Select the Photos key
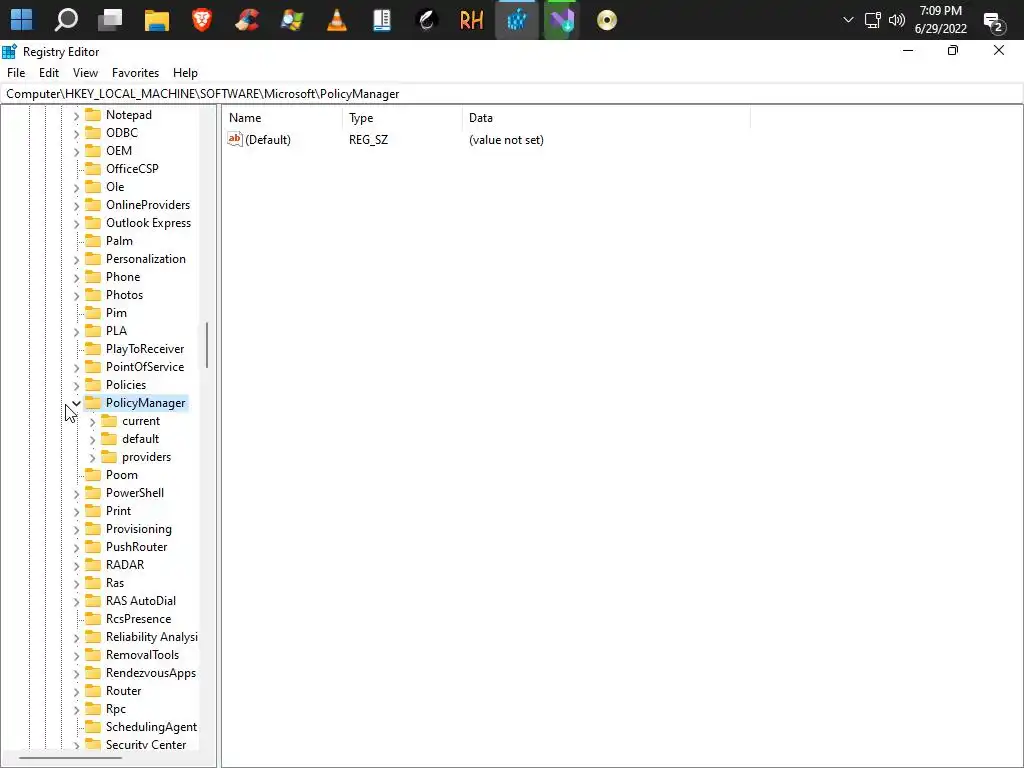Screen dimensions: 1024x768 (x=124, y=295)
